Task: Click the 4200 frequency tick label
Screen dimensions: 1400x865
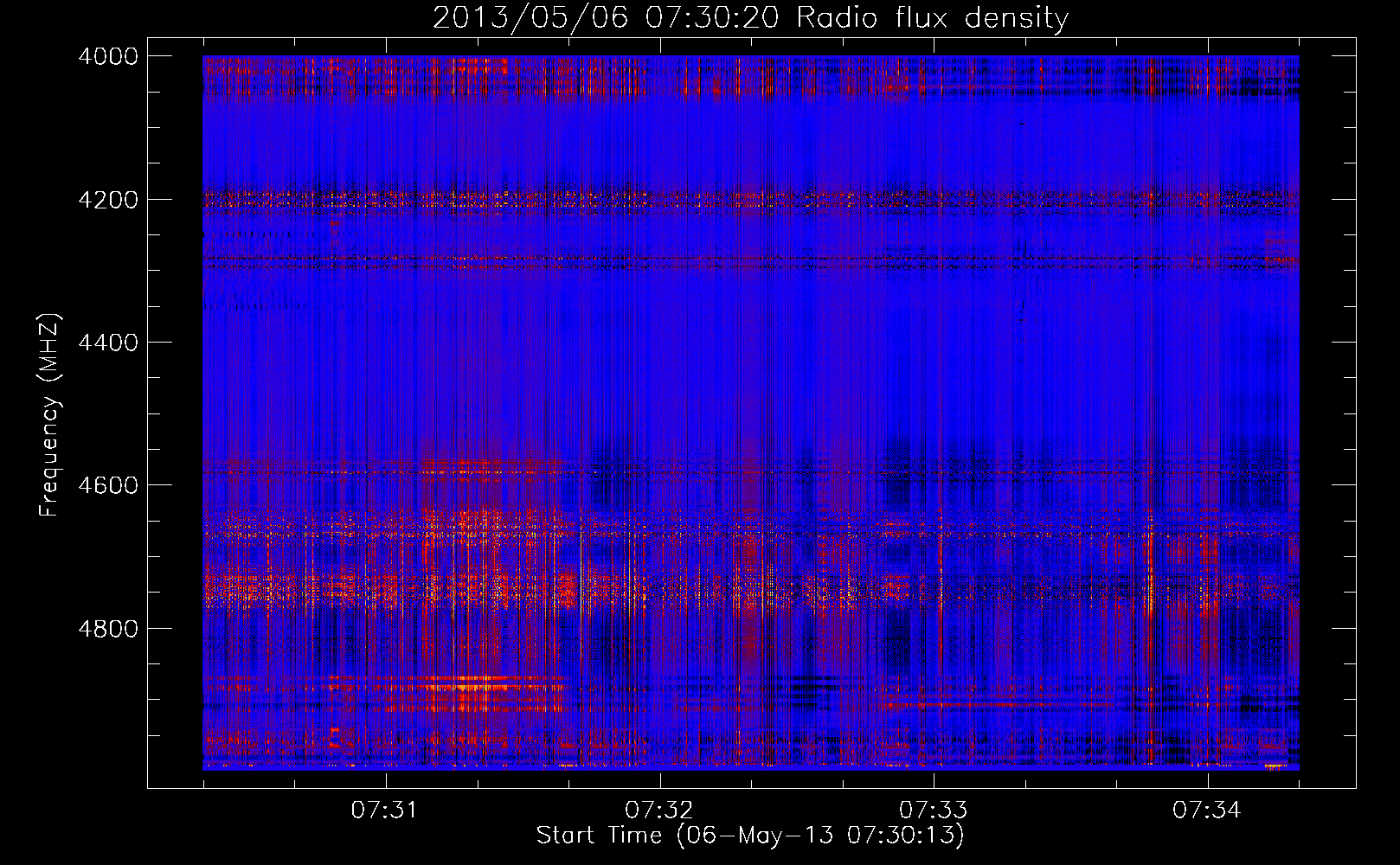Action: [x=107, y=200]
